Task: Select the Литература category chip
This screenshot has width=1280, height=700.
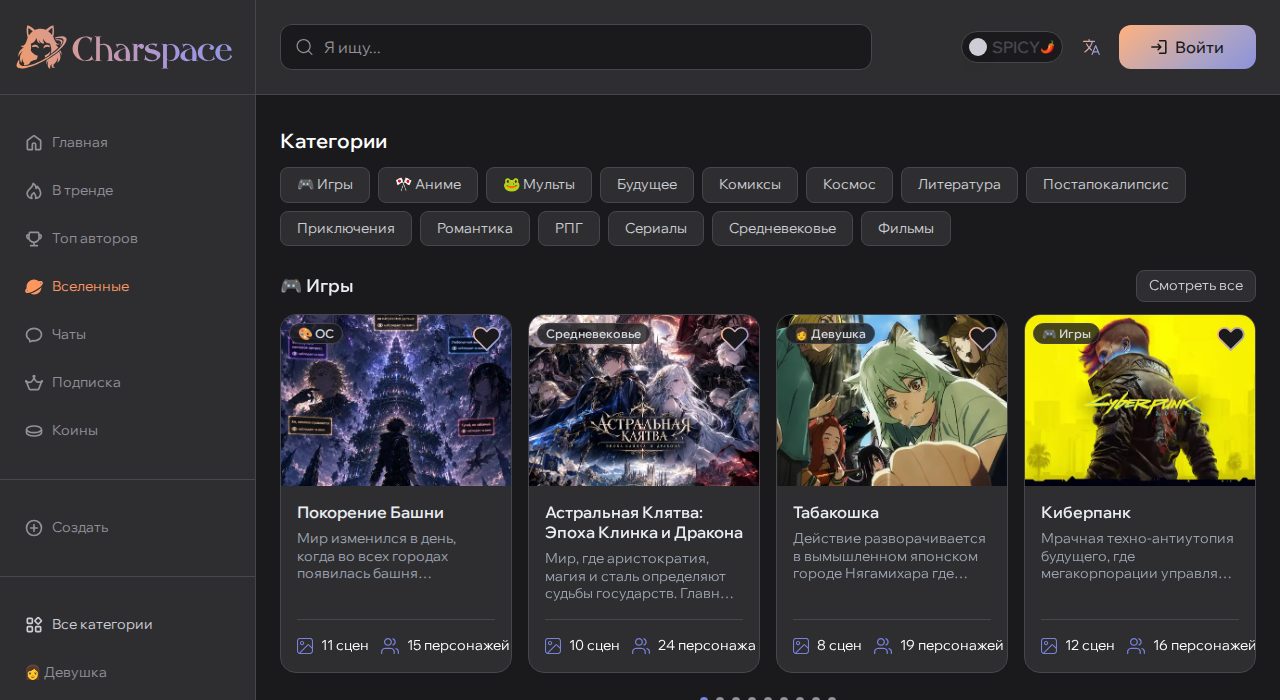Action: click(959, 185)
